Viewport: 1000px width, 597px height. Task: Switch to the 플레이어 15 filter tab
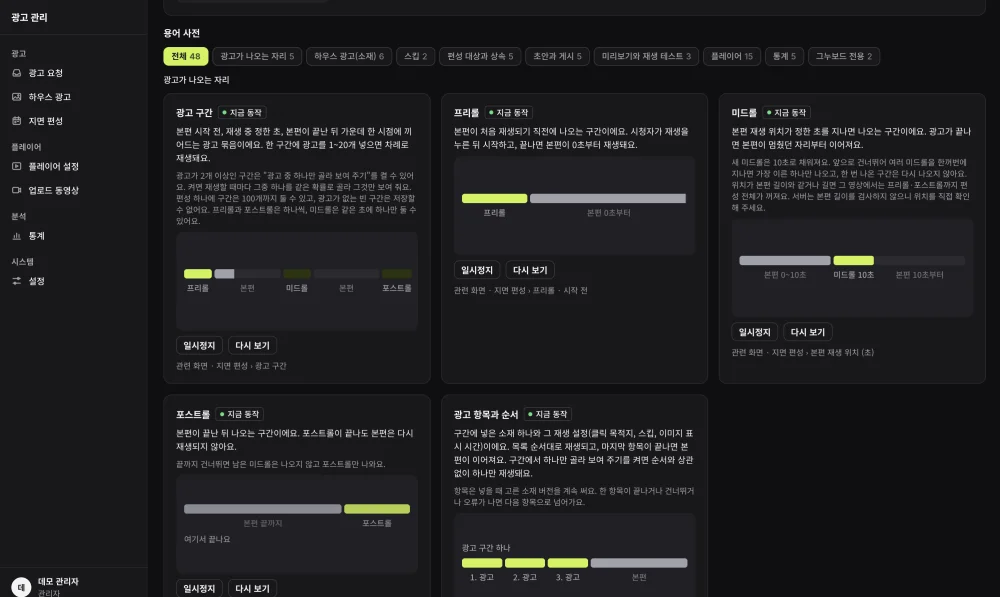(732, 56)
